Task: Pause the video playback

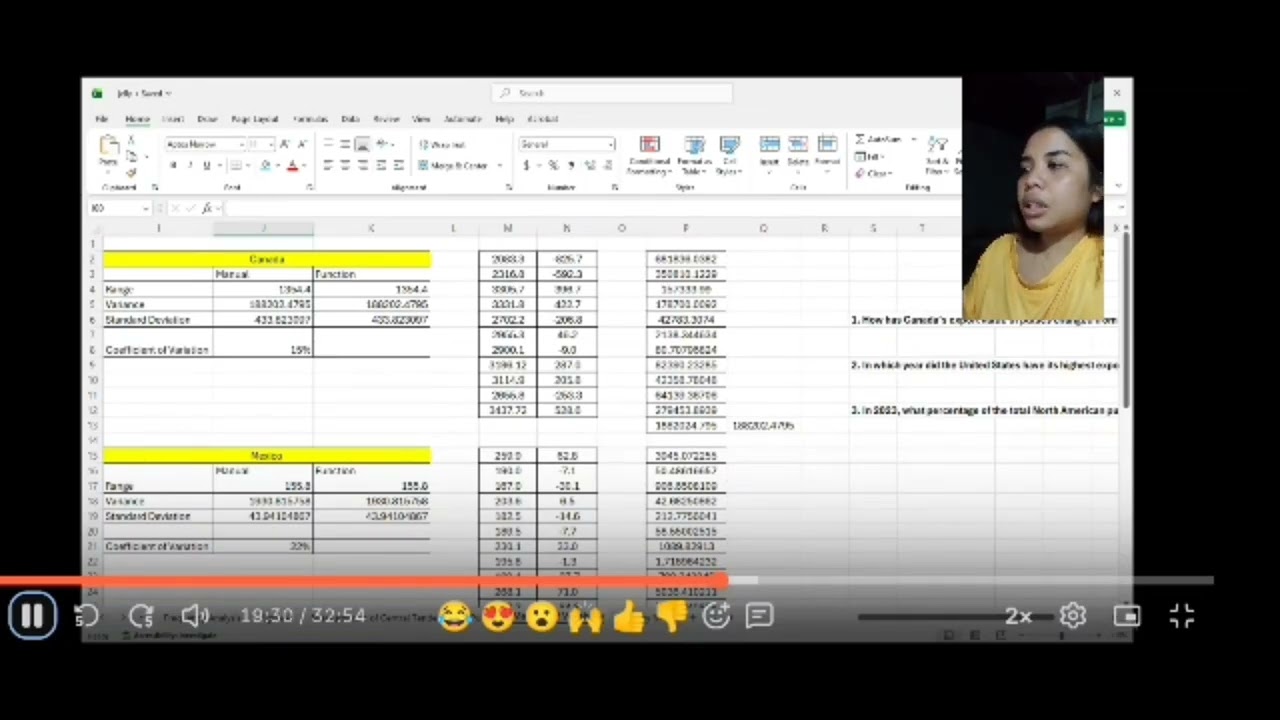Action: coord(32,616)
